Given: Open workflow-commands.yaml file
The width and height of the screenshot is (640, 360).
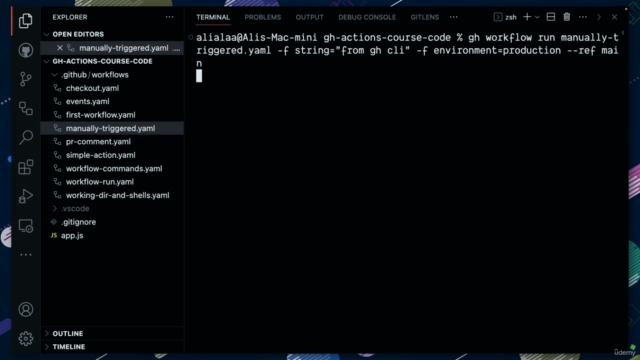Looking at the screenshot, I should point(114,169).
